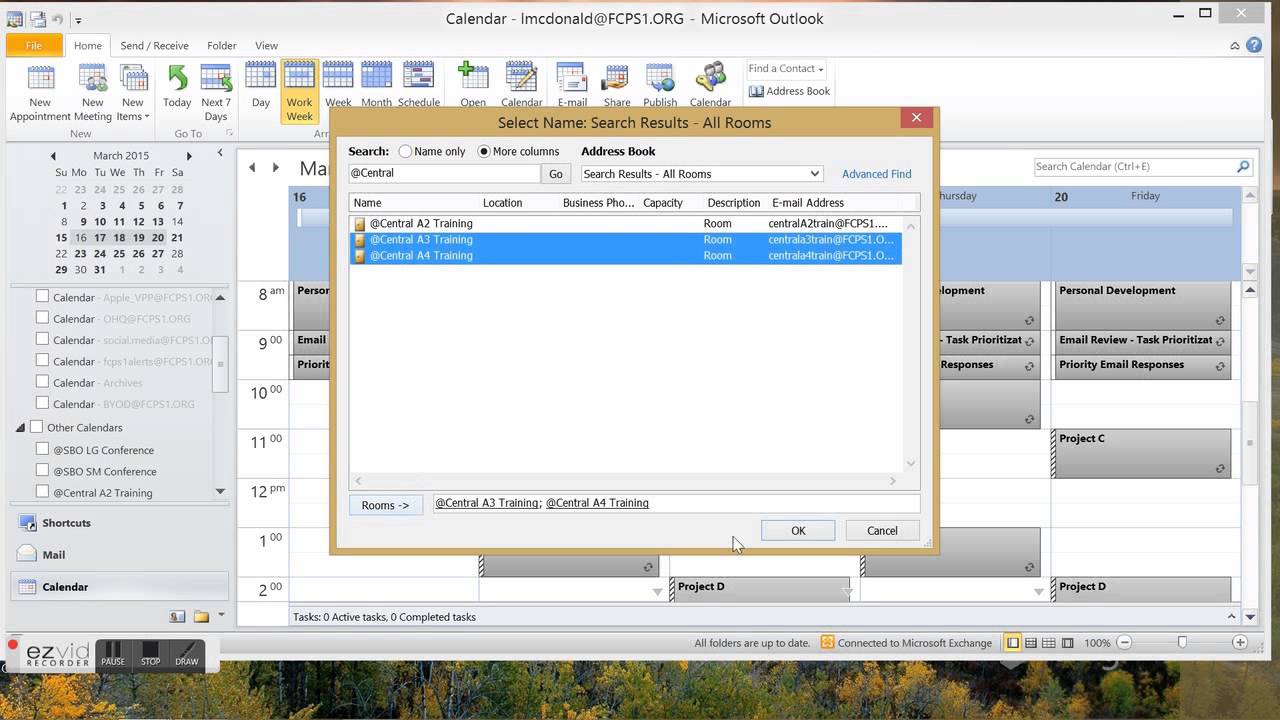Go to previous month in date navigator
The width and height of the screenshot is (1280, 720).
(53, 156)
